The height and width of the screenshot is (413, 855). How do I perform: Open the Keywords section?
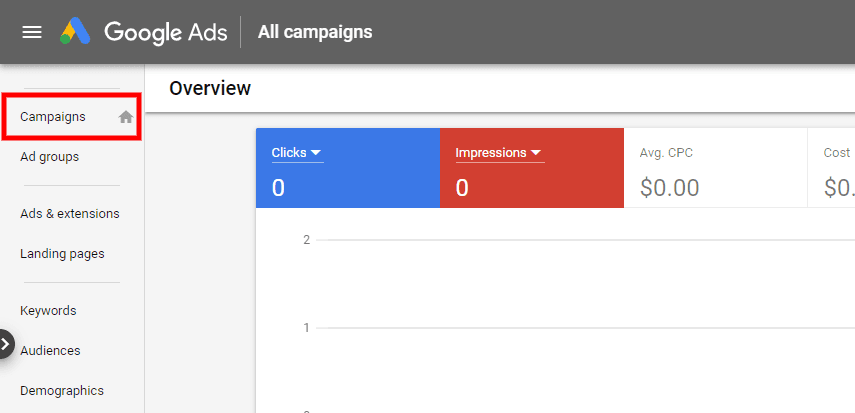[48, 311]
